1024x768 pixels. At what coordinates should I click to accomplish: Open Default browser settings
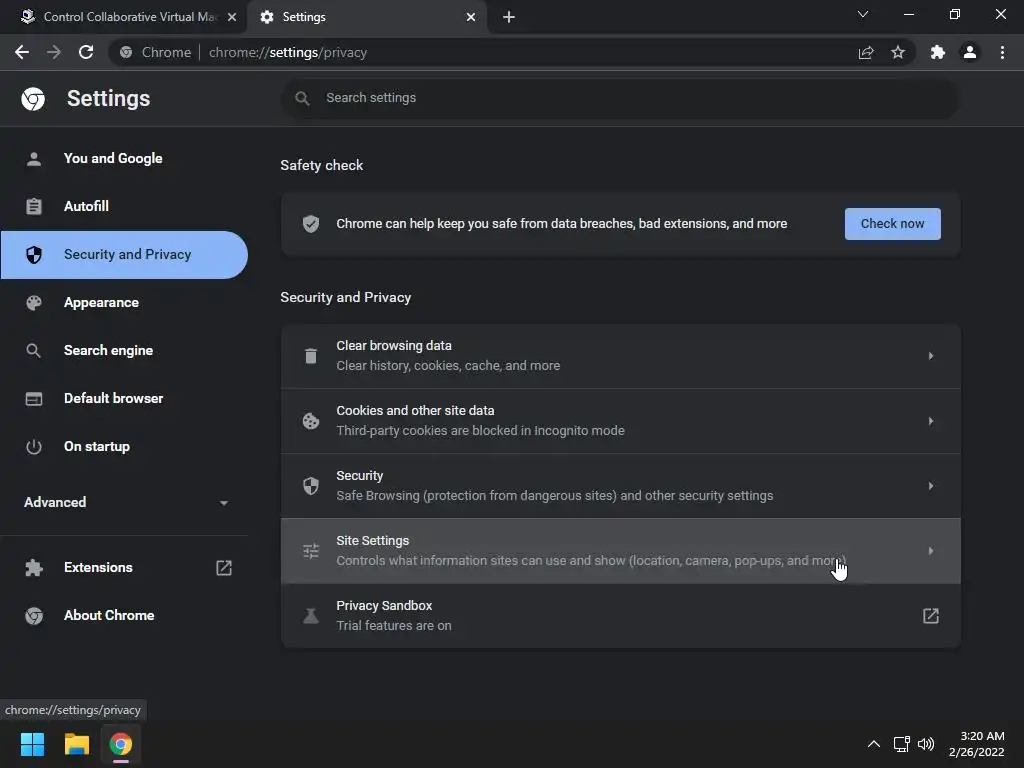124,398
